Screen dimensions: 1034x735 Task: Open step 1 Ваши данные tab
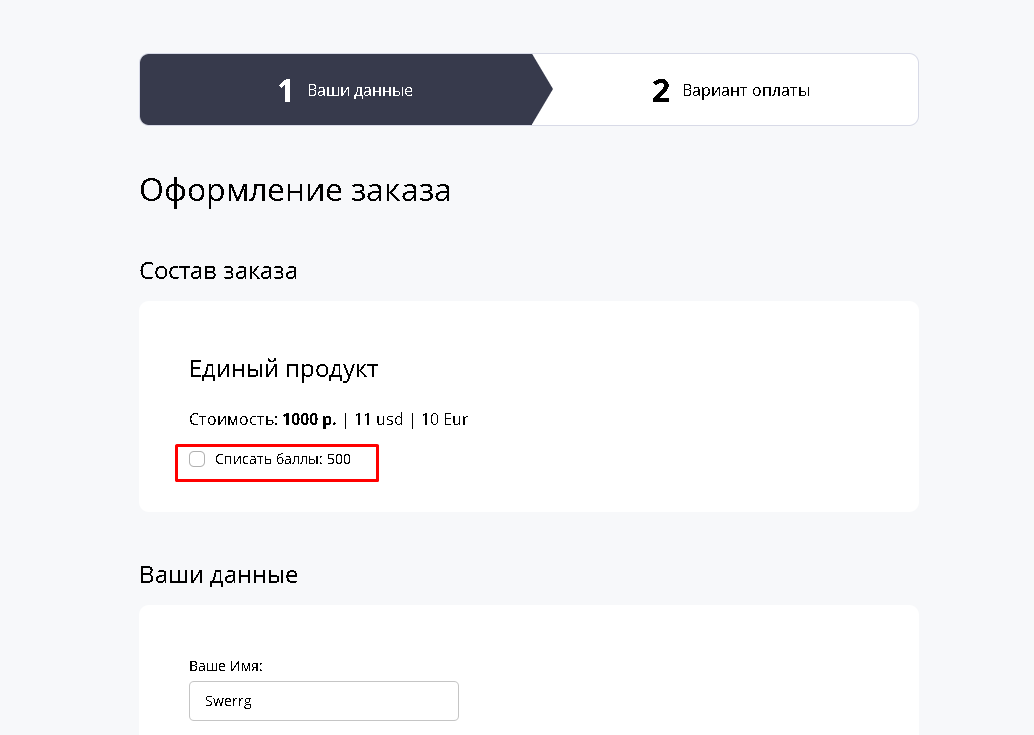pyautogui.click(x=346, y=90)
